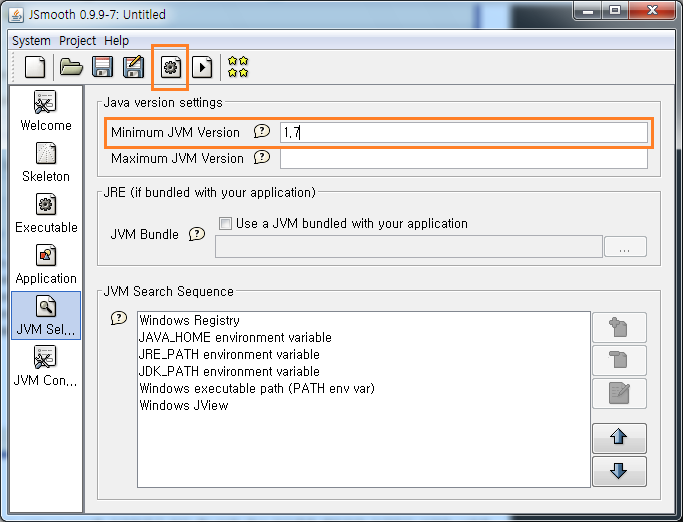Compile the project with the gear toolbar icon
The image size is (683, 522).
[x=170, y=67]
